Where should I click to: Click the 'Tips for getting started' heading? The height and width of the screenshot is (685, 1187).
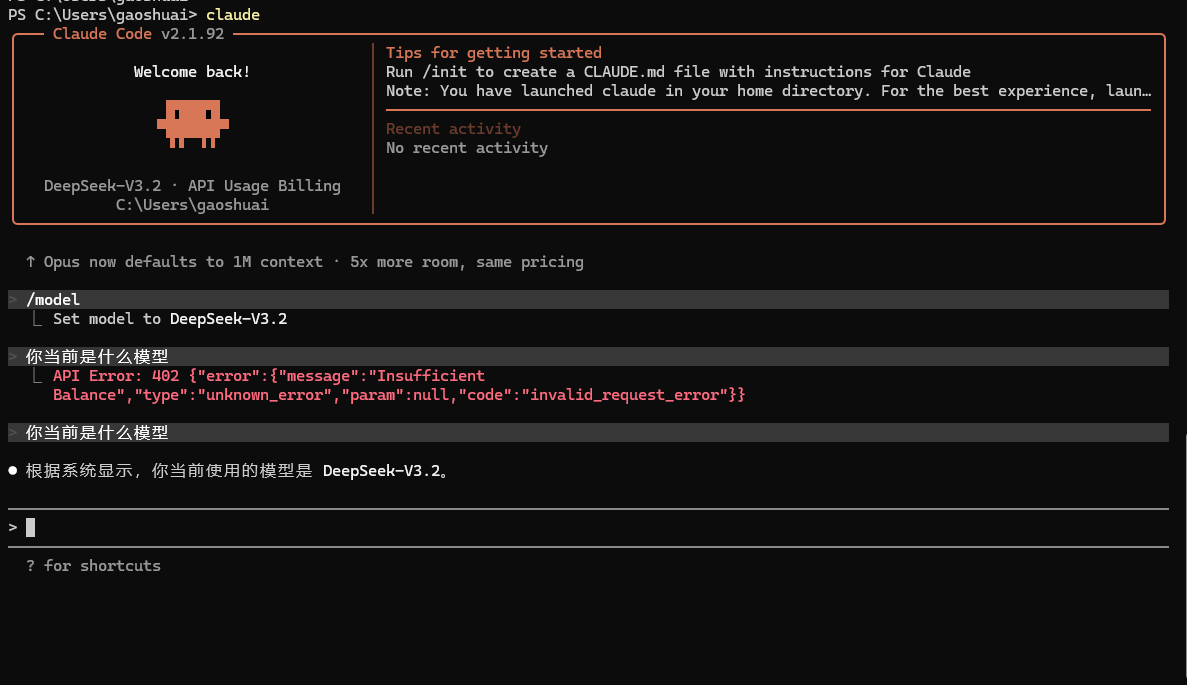(494, 53)
